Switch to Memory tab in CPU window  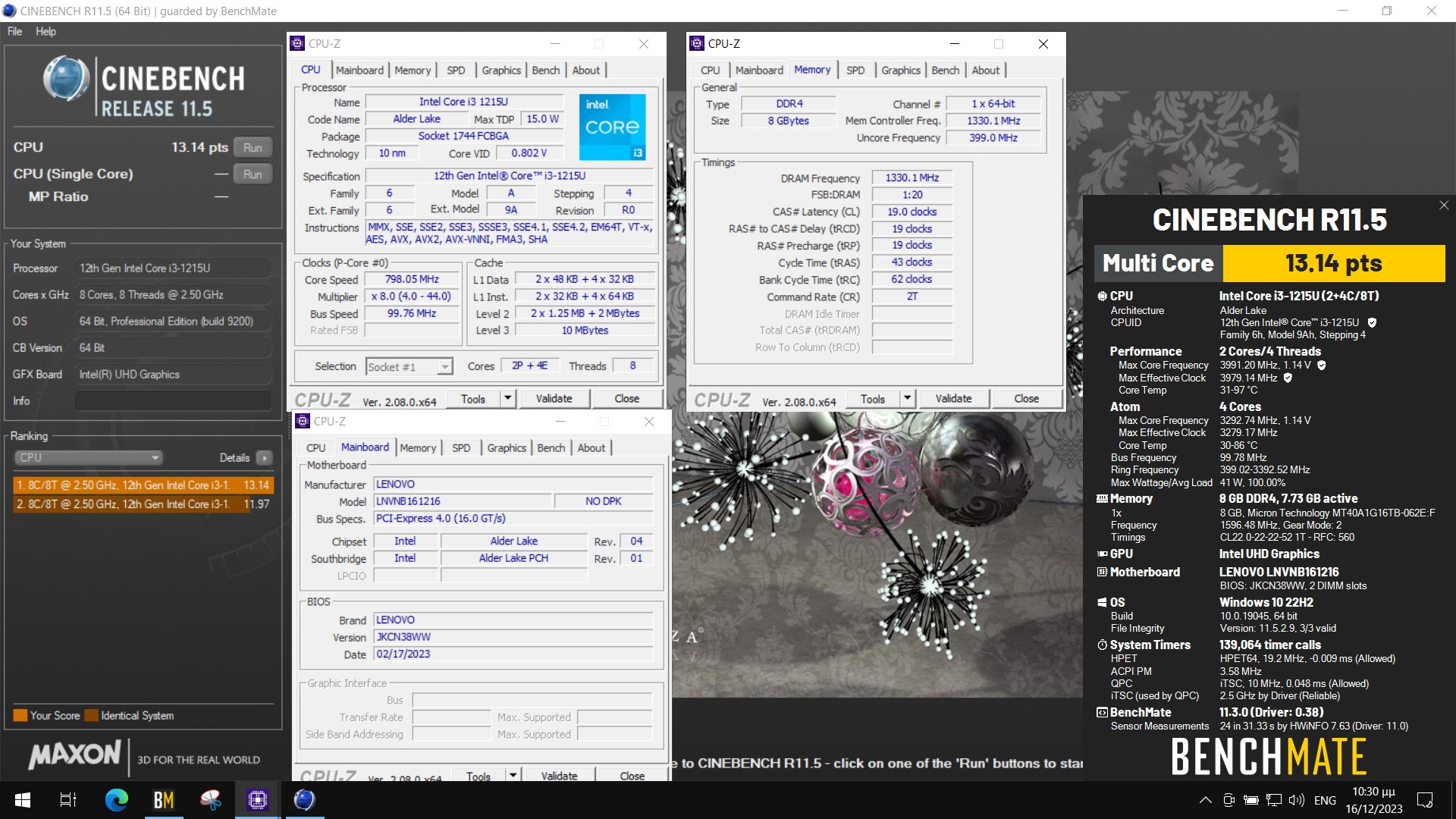pos(413,70)
